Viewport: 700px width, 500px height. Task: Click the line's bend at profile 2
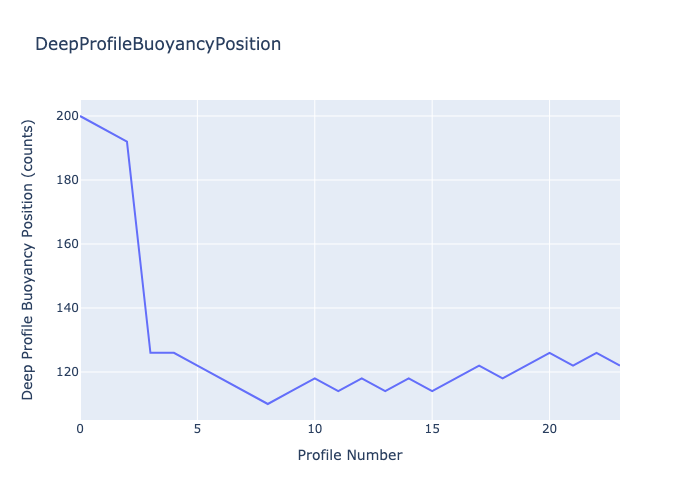(x=127, y=142)
